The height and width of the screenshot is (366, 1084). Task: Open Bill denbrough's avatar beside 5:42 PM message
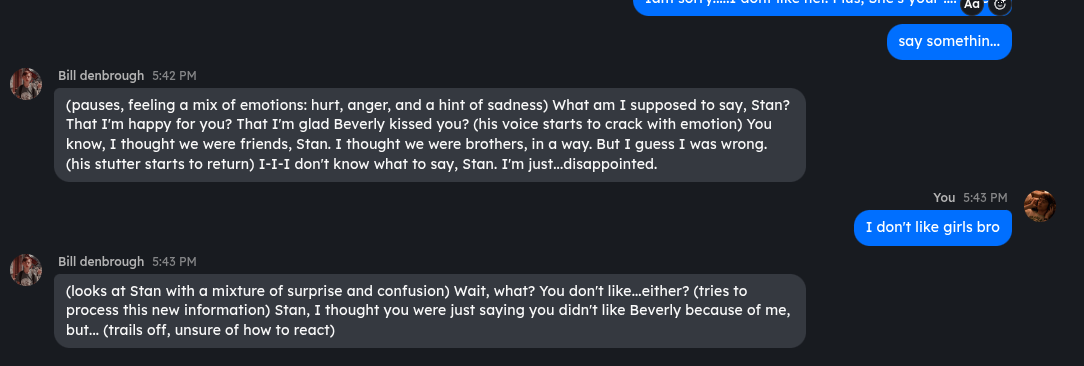pos(26,84)
